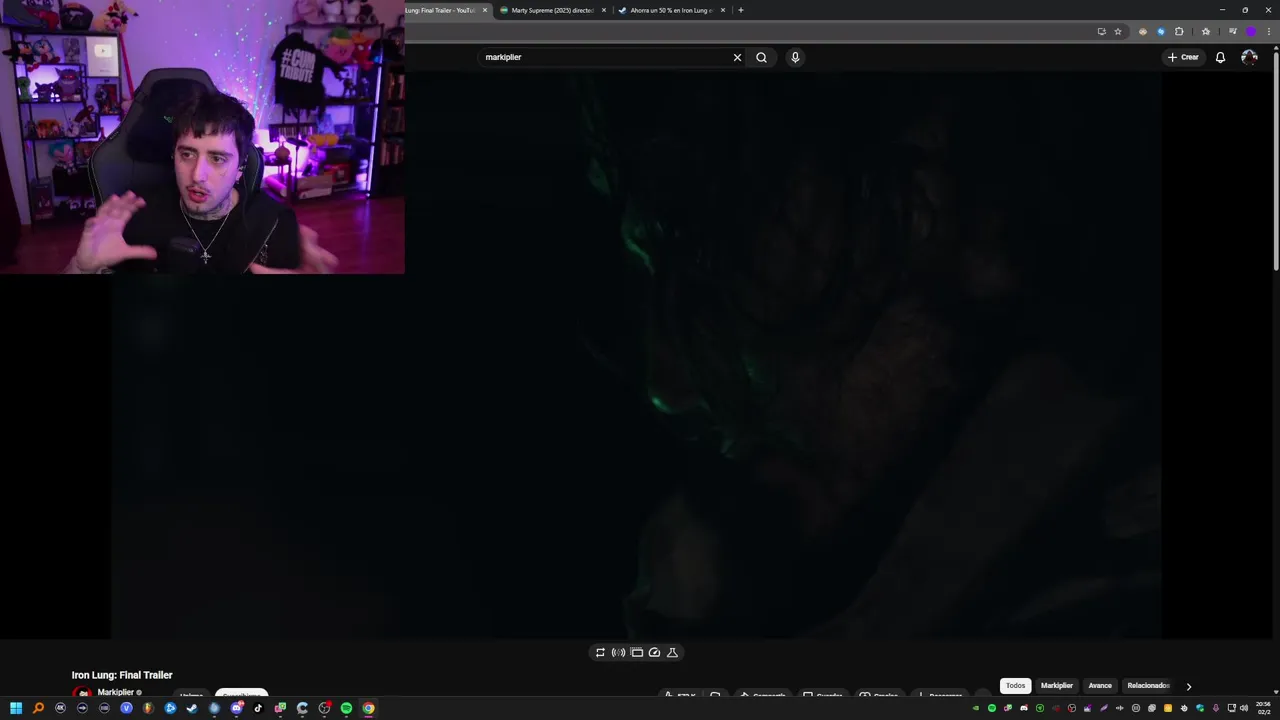The image size is (1280, 720).
Task: Open the Chrome media control icon
Action: [x=1233, y=31]
